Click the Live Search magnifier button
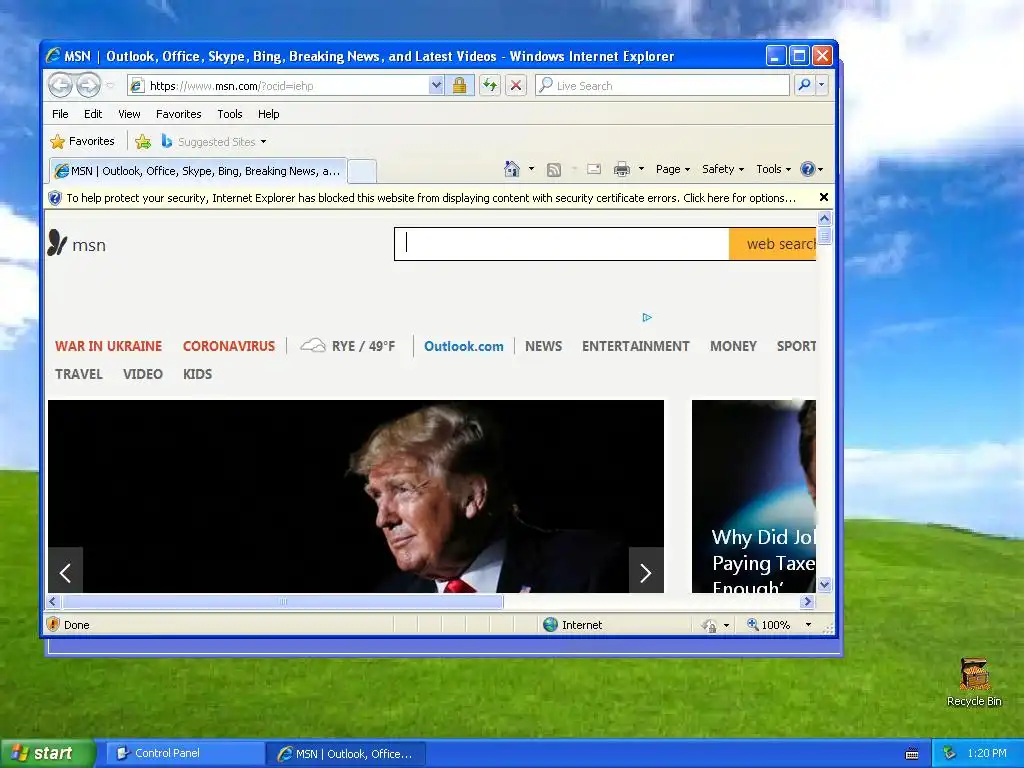Image resolution: width=1024 pixels, height=768 pixels. pyautogui.click(x=805, y=85)
